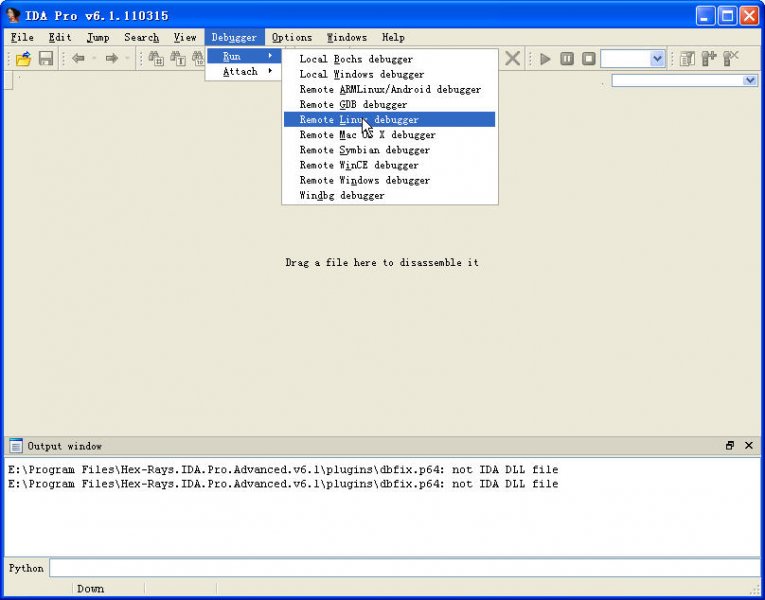765x600 pixels.
Task: Click the first binoculars search icon
Action: click(x=156, y=59)
